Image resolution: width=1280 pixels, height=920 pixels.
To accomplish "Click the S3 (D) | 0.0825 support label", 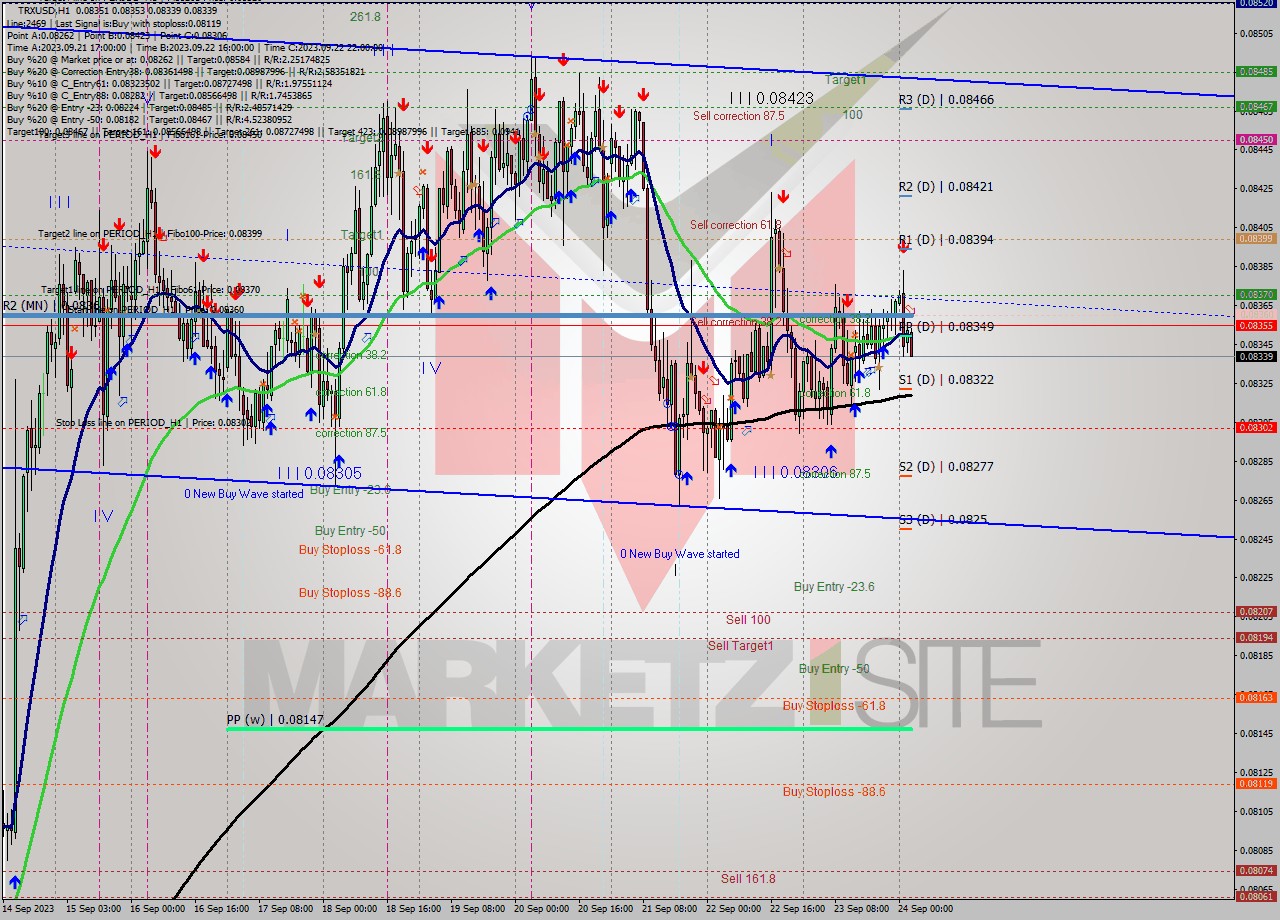I will pos(943,520).
